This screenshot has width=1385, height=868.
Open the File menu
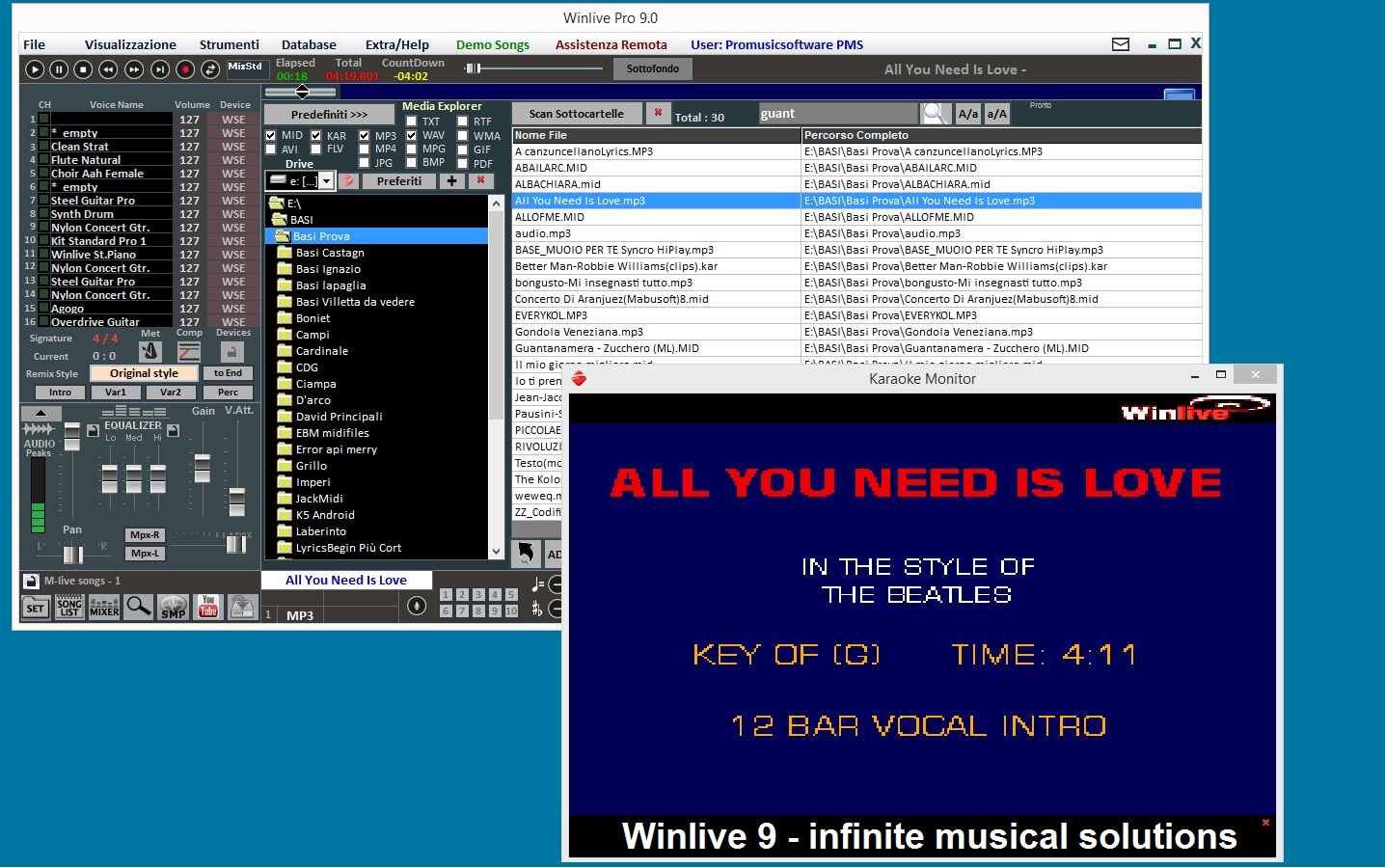tap(34, 44)
